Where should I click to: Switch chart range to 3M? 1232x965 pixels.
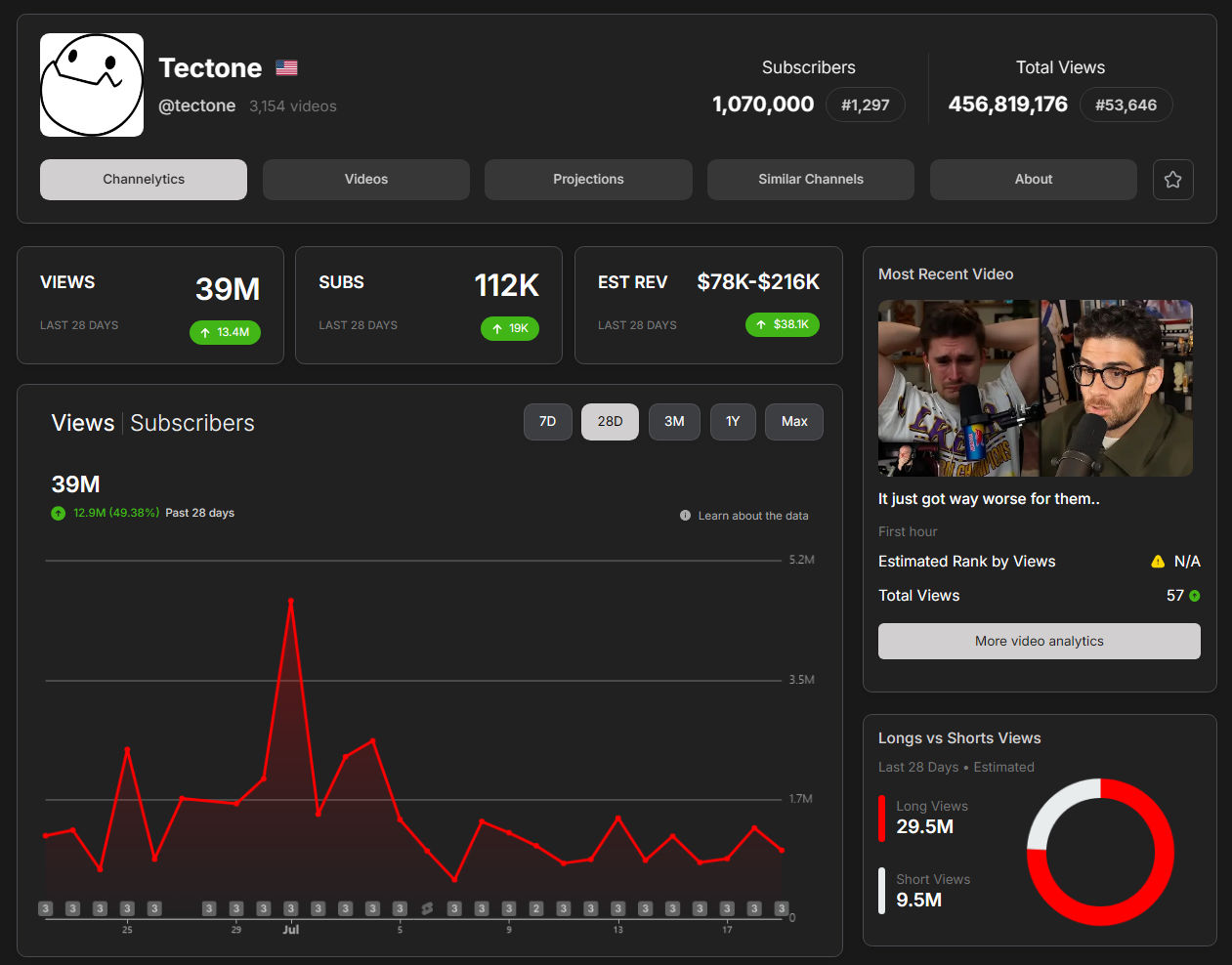coord(674,422)
